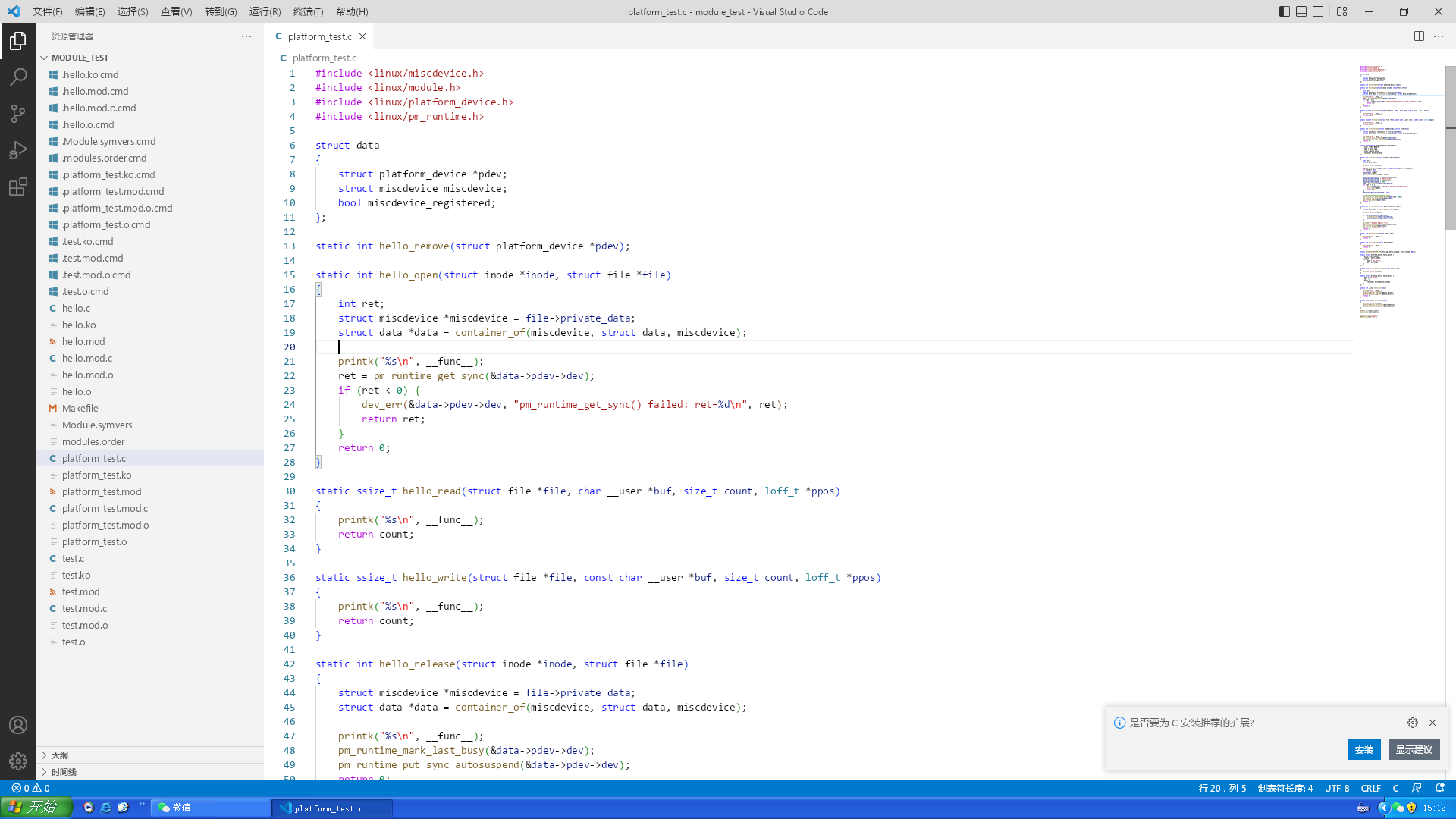The width and height of the screenshot is (1456, 819).
Task: Open the Search view in activity bar
Action: pos(18,77)
